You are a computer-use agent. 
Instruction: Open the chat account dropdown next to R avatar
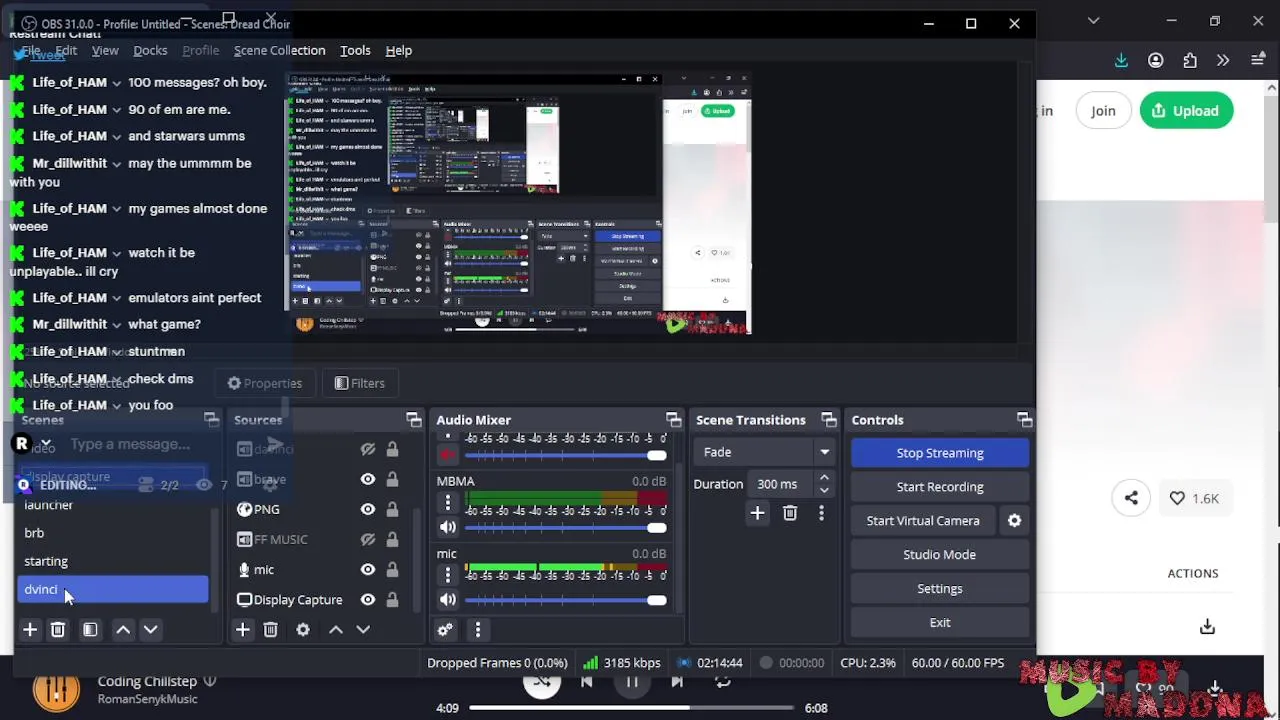click(45, 444)
